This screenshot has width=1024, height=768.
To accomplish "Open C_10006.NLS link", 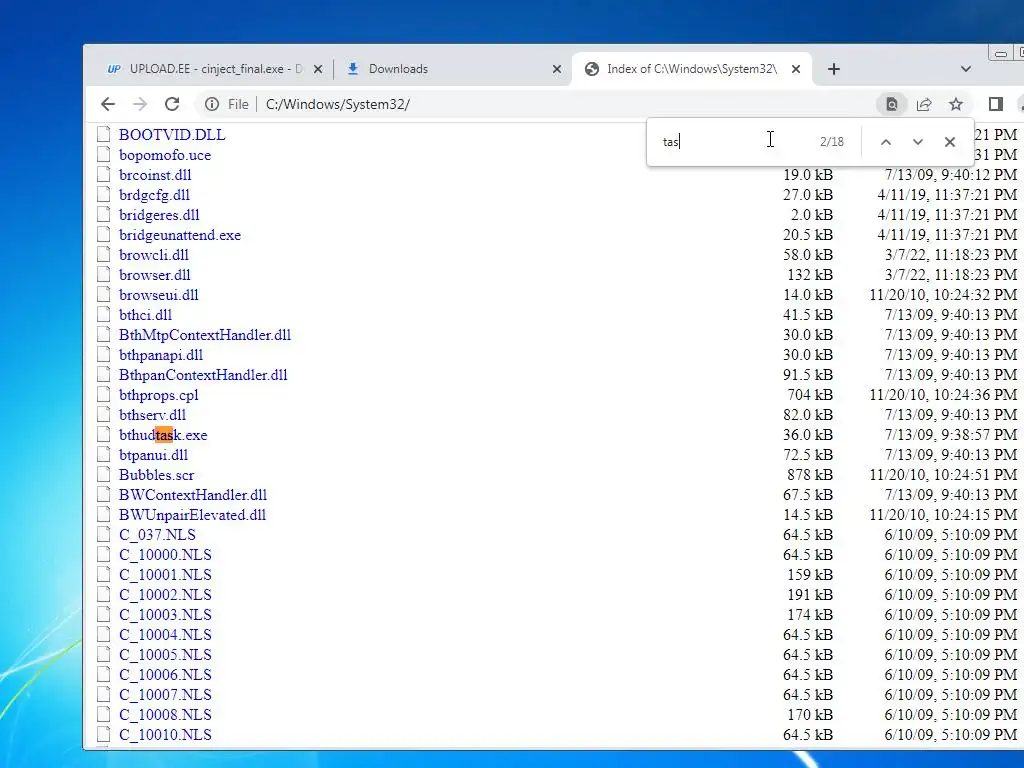I will tap(165, 675).
